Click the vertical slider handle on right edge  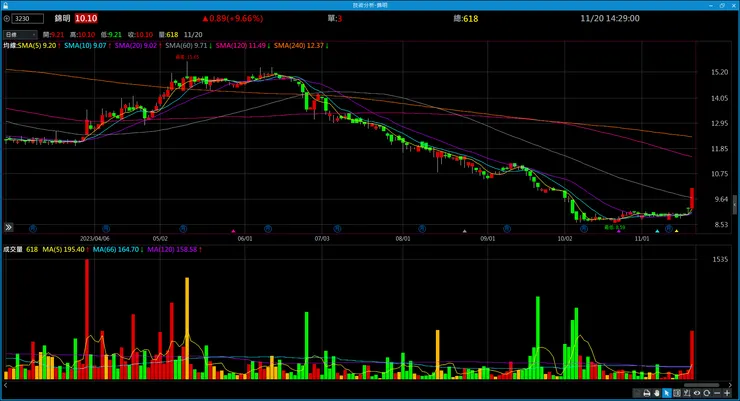tap(734, 205)
